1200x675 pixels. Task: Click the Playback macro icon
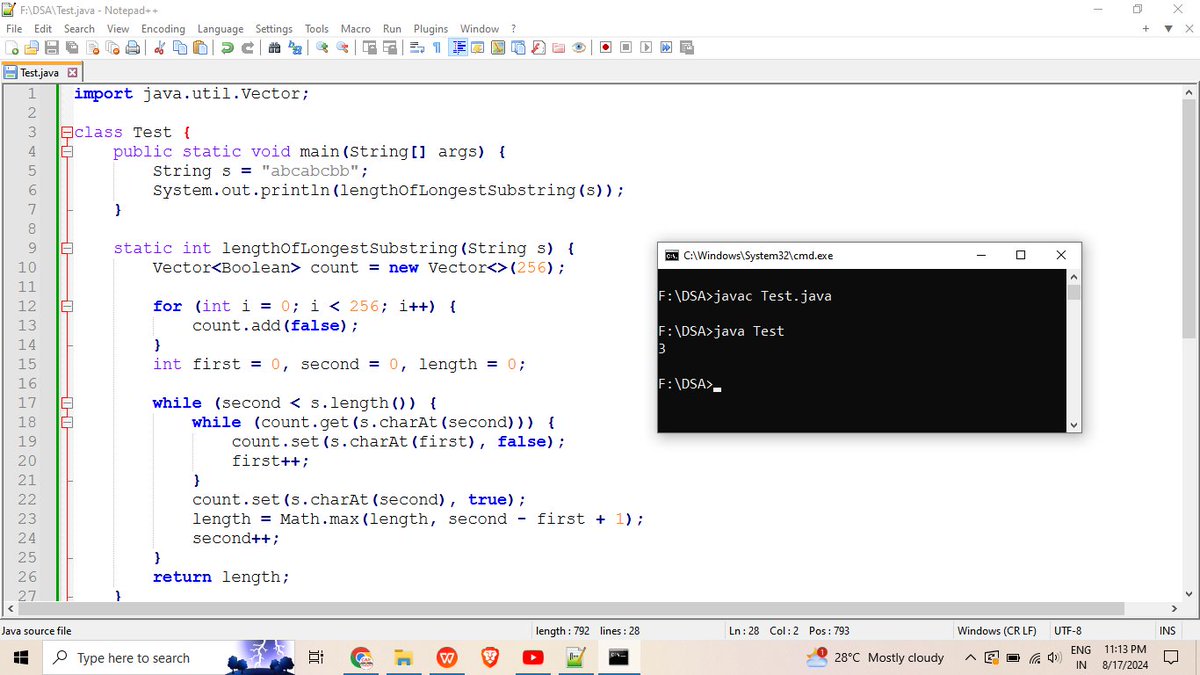pos(646,48)
